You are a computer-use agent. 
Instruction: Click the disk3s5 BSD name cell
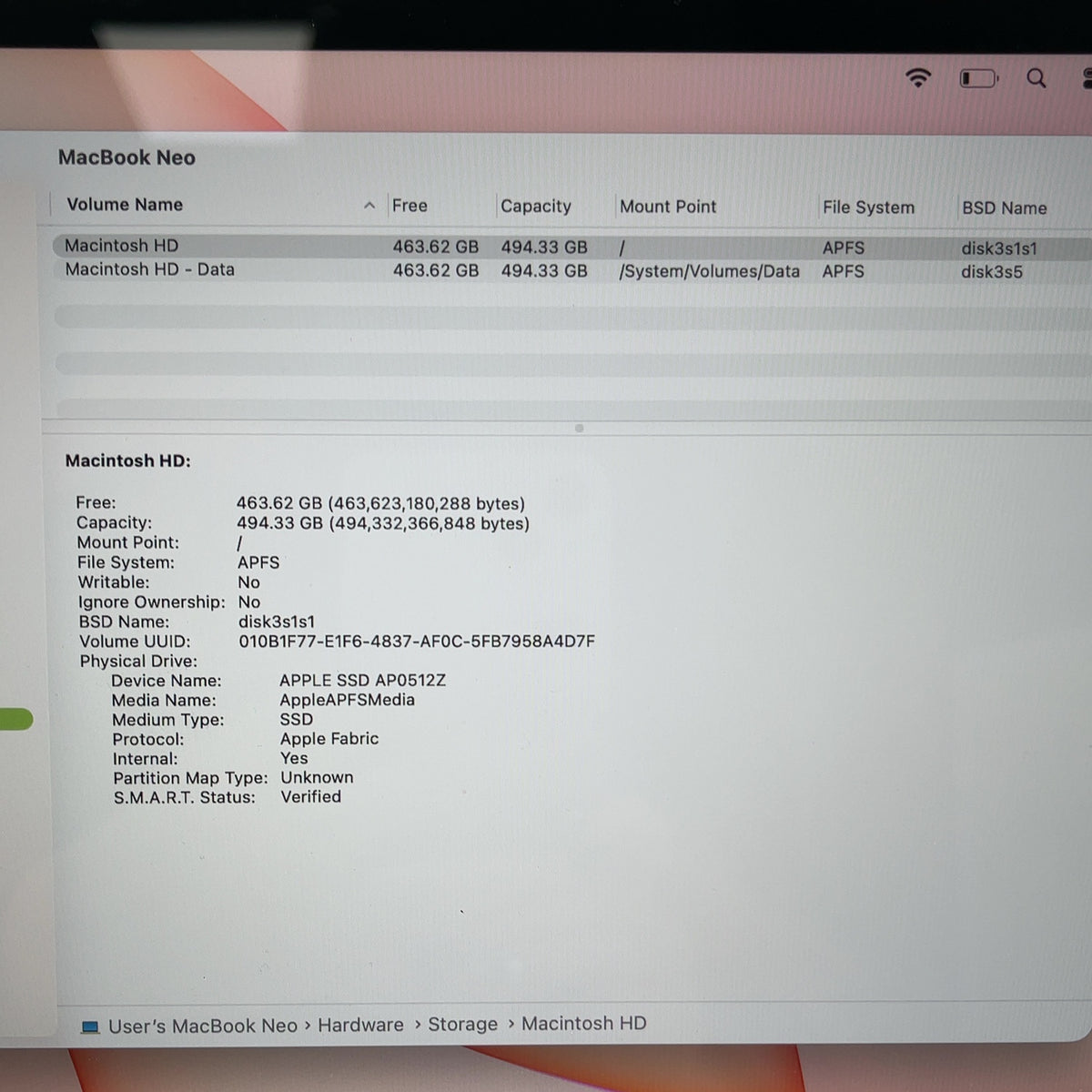(992, 272)
